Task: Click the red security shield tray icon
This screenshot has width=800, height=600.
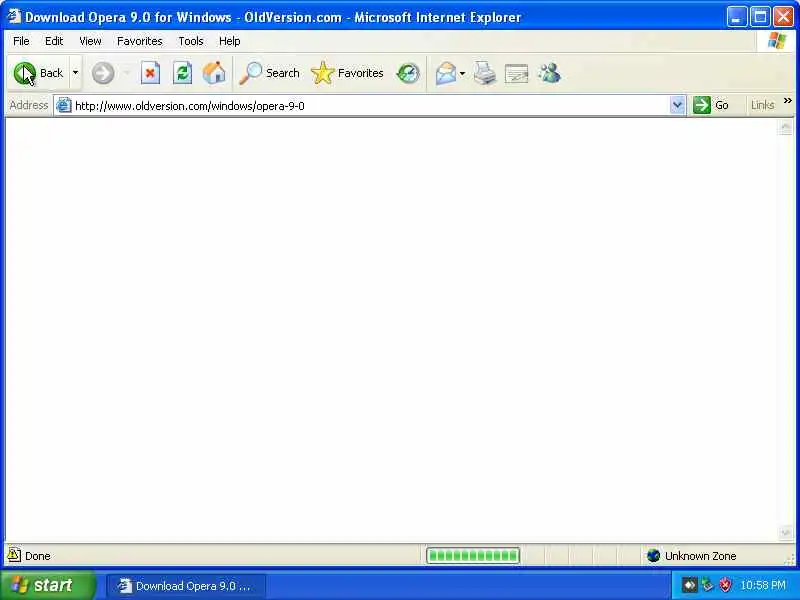Action: point(725,585)
